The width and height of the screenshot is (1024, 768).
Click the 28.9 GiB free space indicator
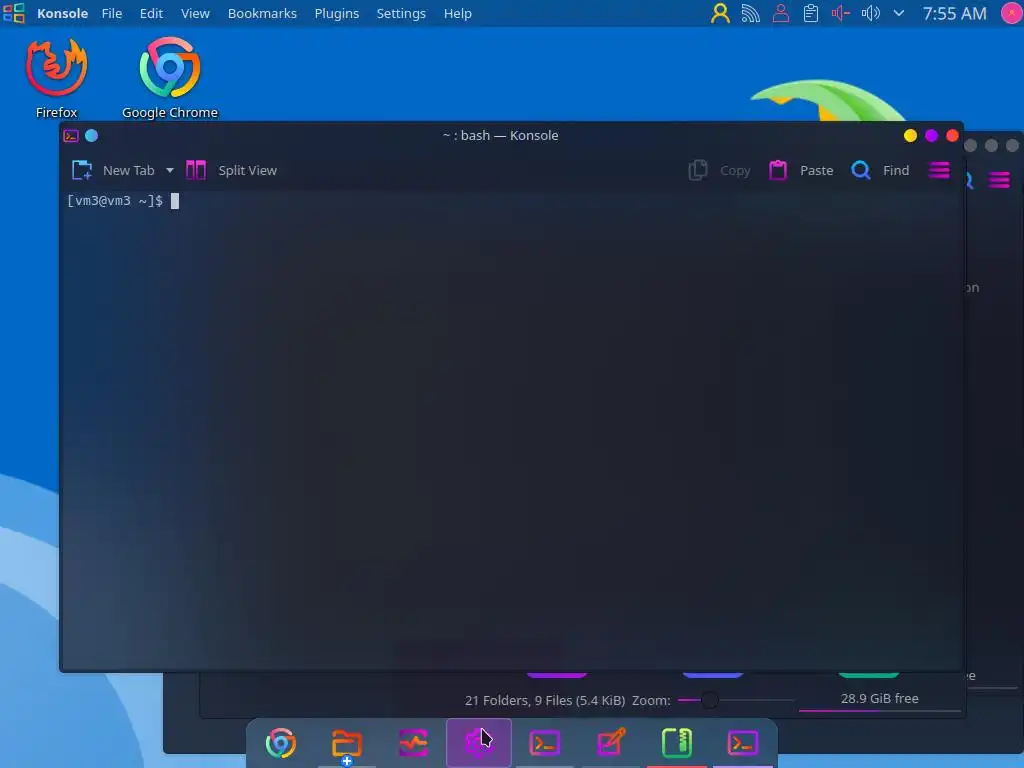point(879,699)
